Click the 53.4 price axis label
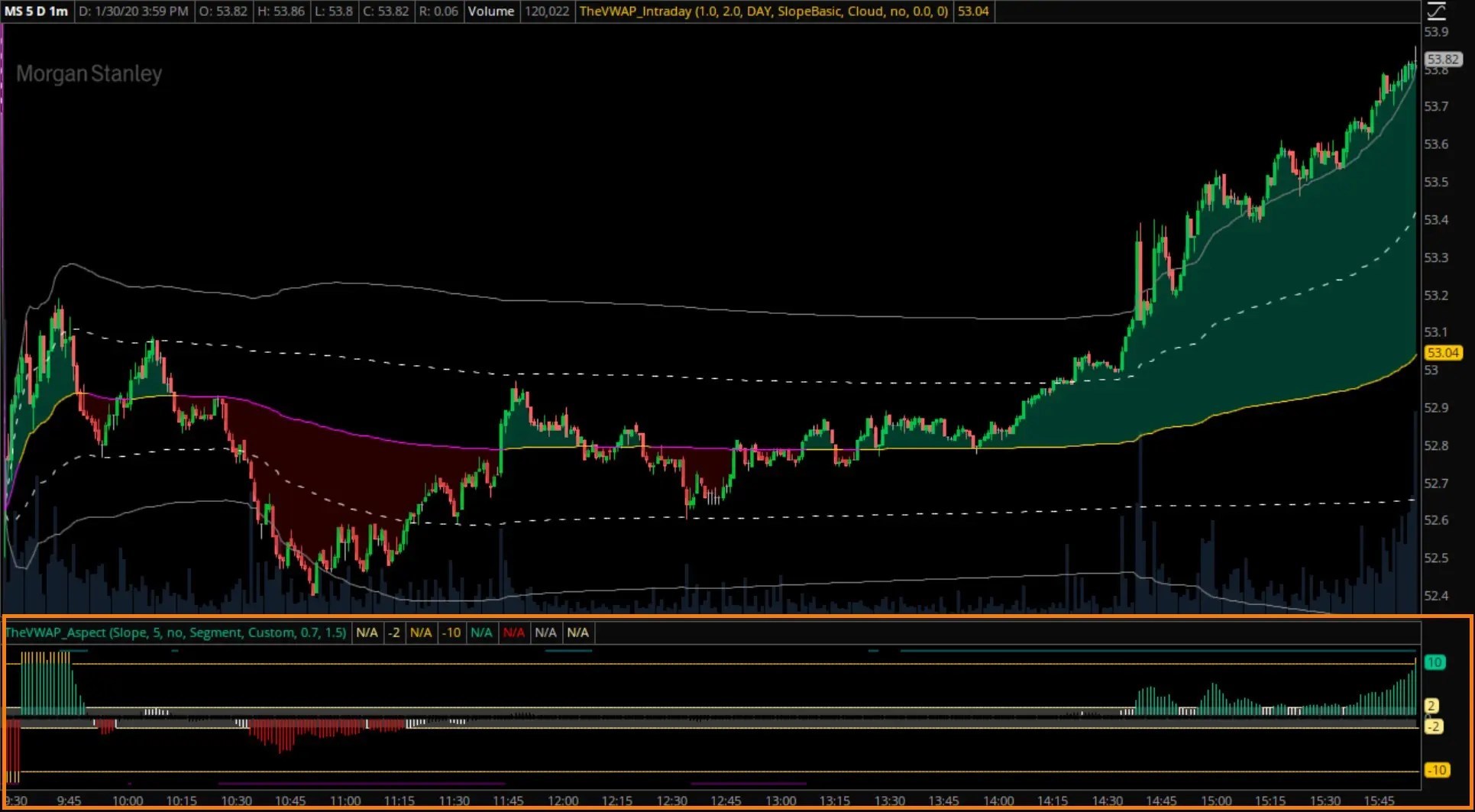Screen dimensions: 1475x812 [1436, 219]
